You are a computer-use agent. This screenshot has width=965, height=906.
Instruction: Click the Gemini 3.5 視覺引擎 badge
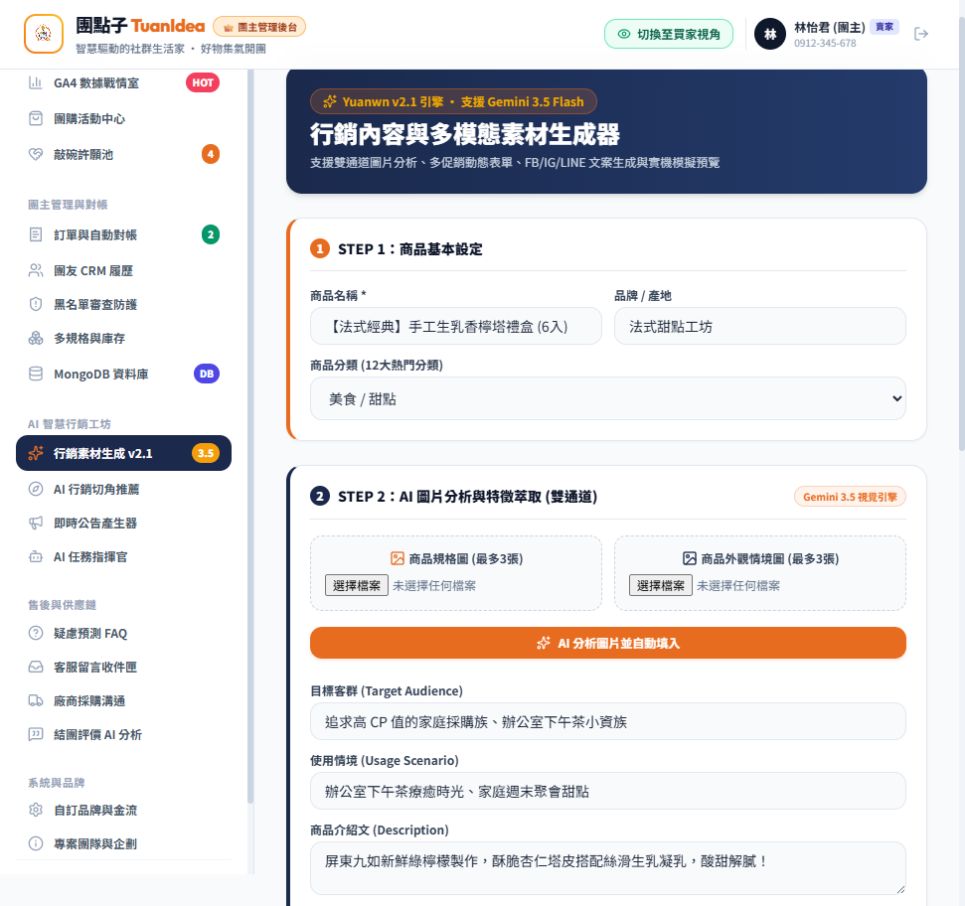pyautogui.click(x=849, y=497)
